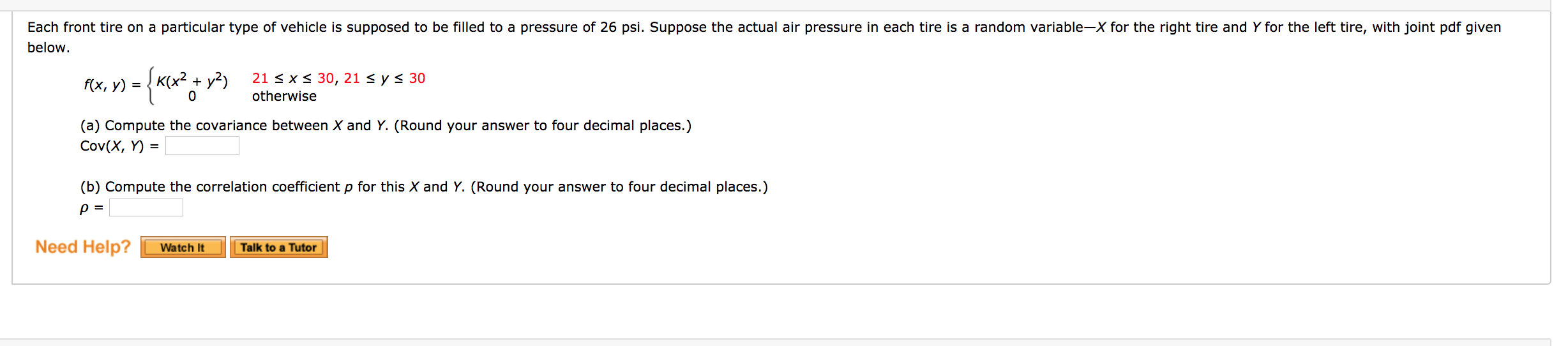Click the word below. on second line
The image size is (1568, 346).
(49, 48)
